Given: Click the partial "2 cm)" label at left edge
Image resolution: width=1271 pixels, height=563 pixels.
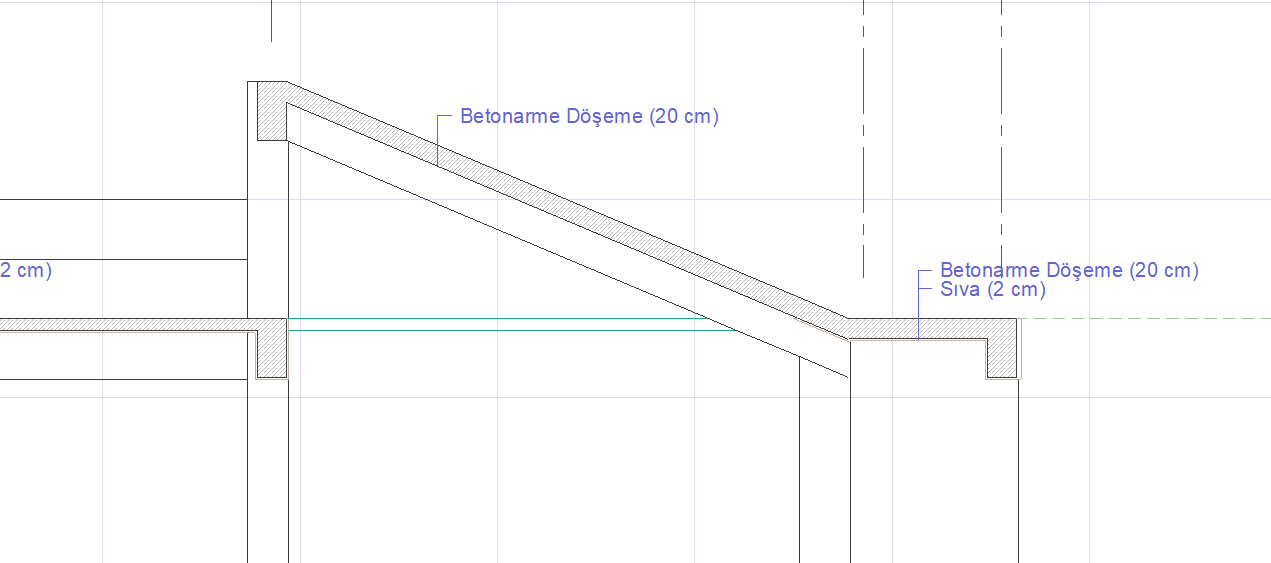Looking at the screenshot, I should (x=25, y=270).
